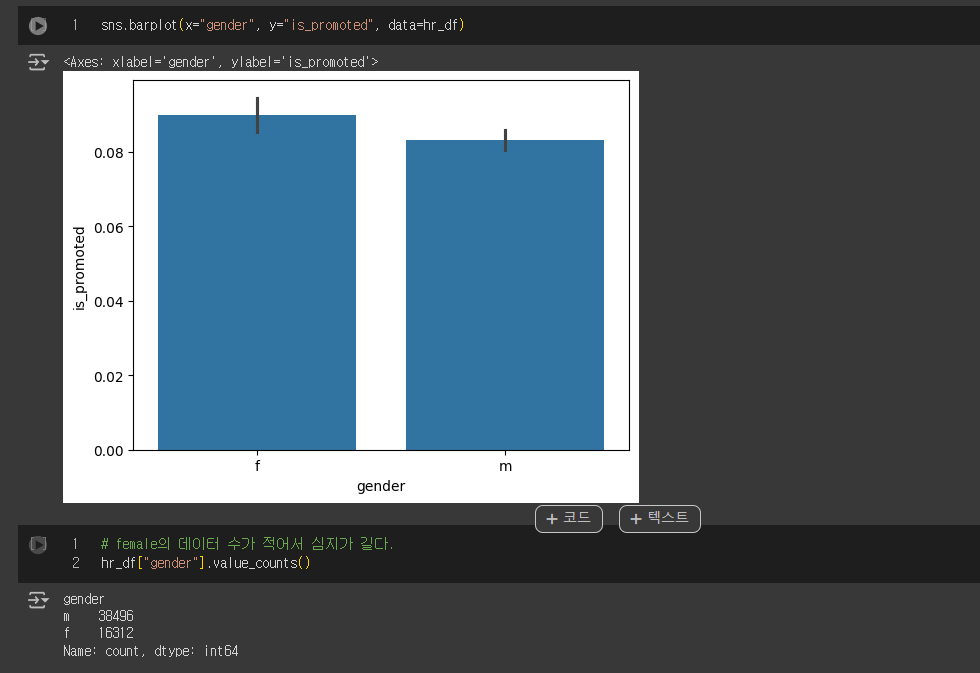Click the 0.08 y-axis tick label
980x673 pixels.
109,153
